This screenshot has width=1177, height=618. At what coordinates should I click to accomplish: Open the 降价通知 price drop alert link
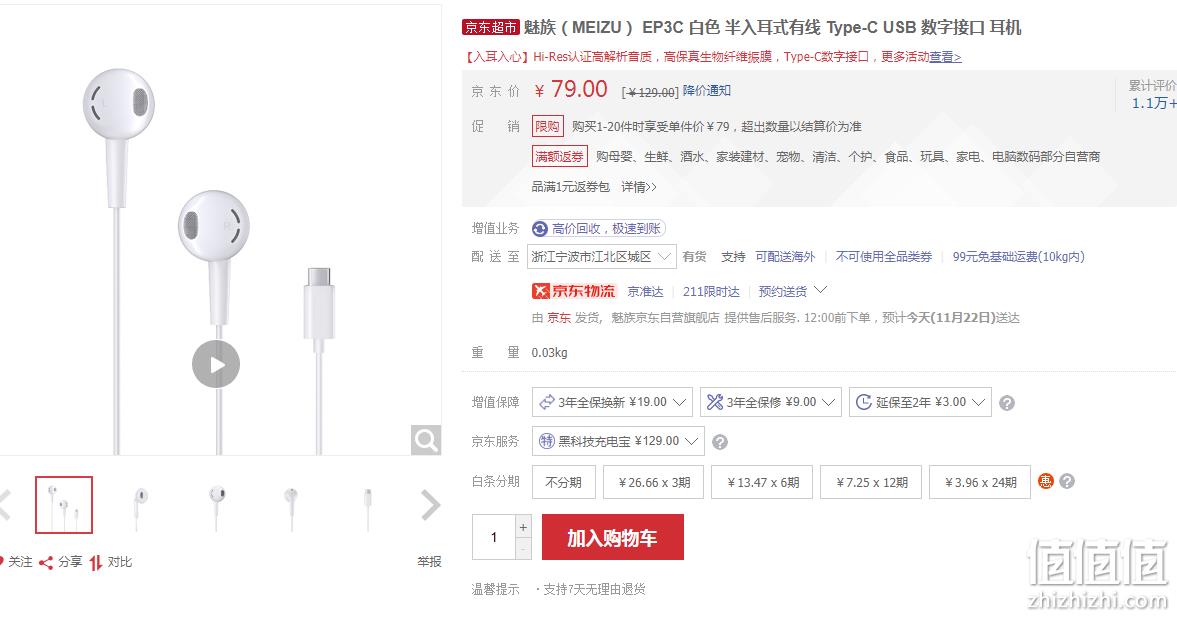[x=706, y=91]
